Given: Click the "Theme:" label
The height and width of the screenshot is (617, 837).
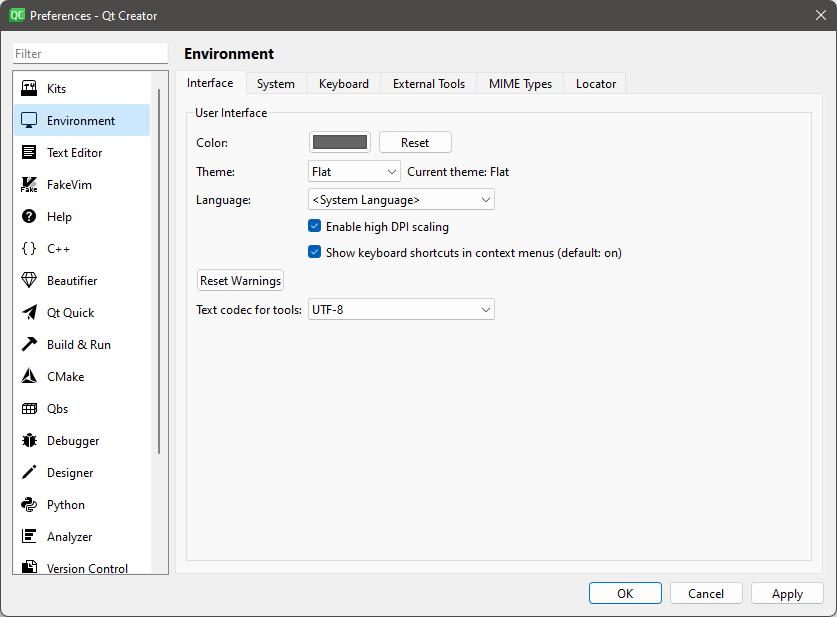Looking at the screenshot, I should point(215,172).
